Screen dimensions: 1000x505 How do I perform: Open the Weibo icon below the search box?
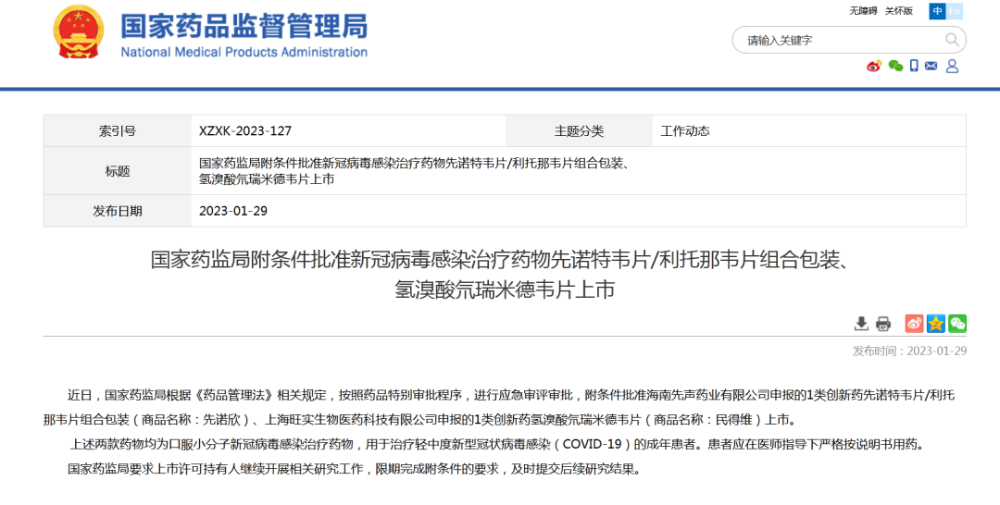(874, 66)
